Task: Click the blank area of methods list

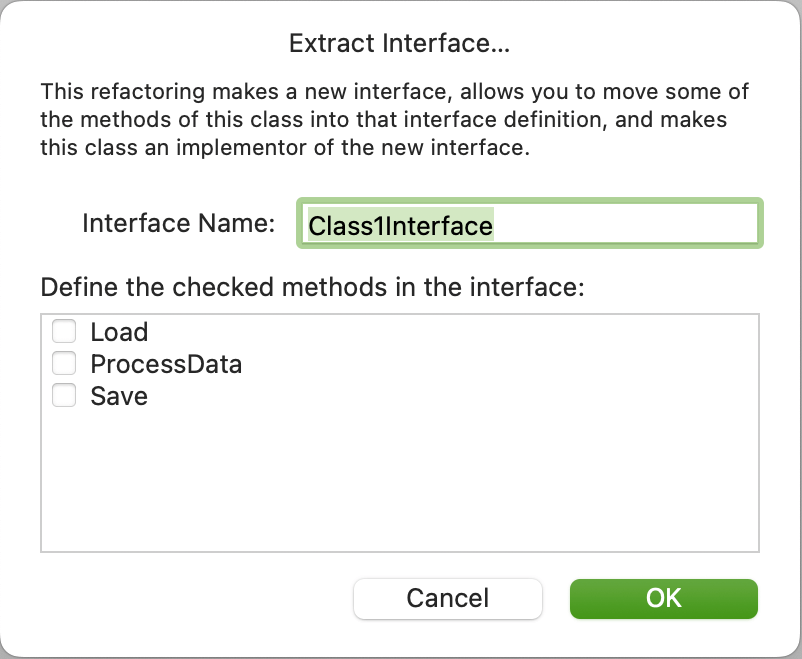Action: point(400,480)
